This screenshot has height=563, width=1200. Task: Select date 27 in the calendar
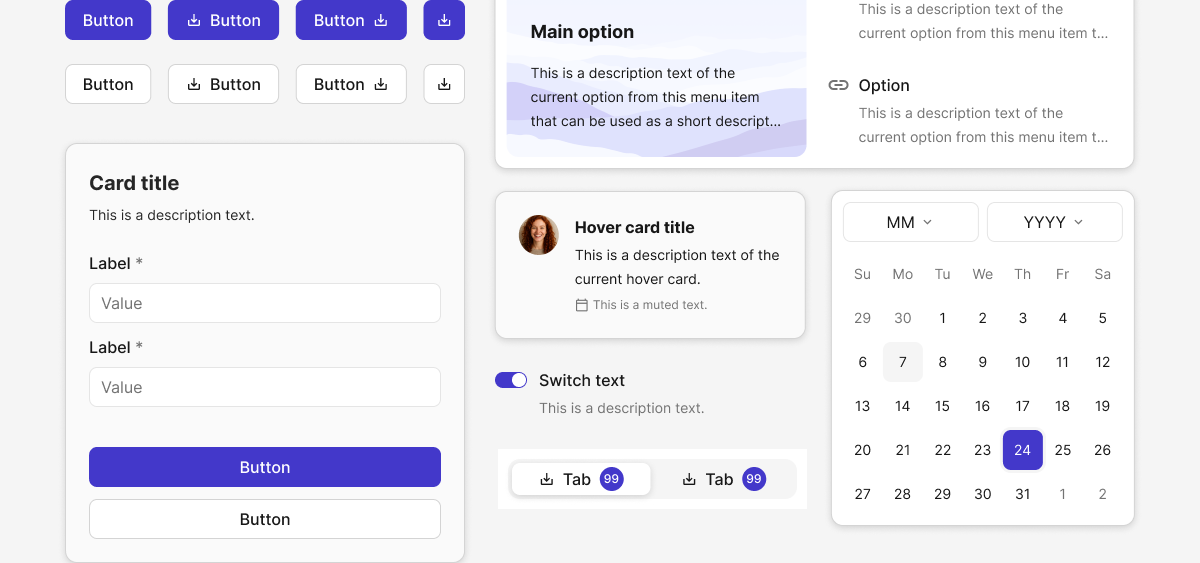click(863, 494)
